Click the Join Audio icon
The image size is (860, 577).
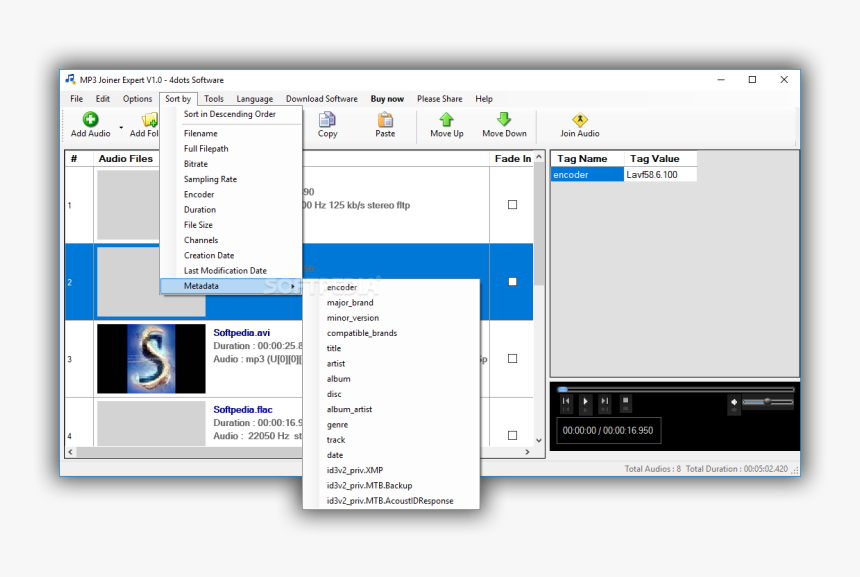click(x=579, y=119)
